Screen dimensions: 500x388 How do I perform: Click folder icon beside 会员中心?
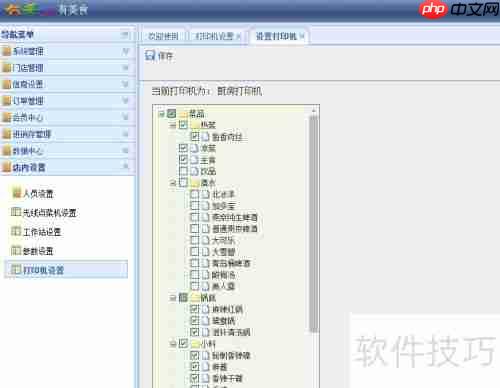coord(7,117)
